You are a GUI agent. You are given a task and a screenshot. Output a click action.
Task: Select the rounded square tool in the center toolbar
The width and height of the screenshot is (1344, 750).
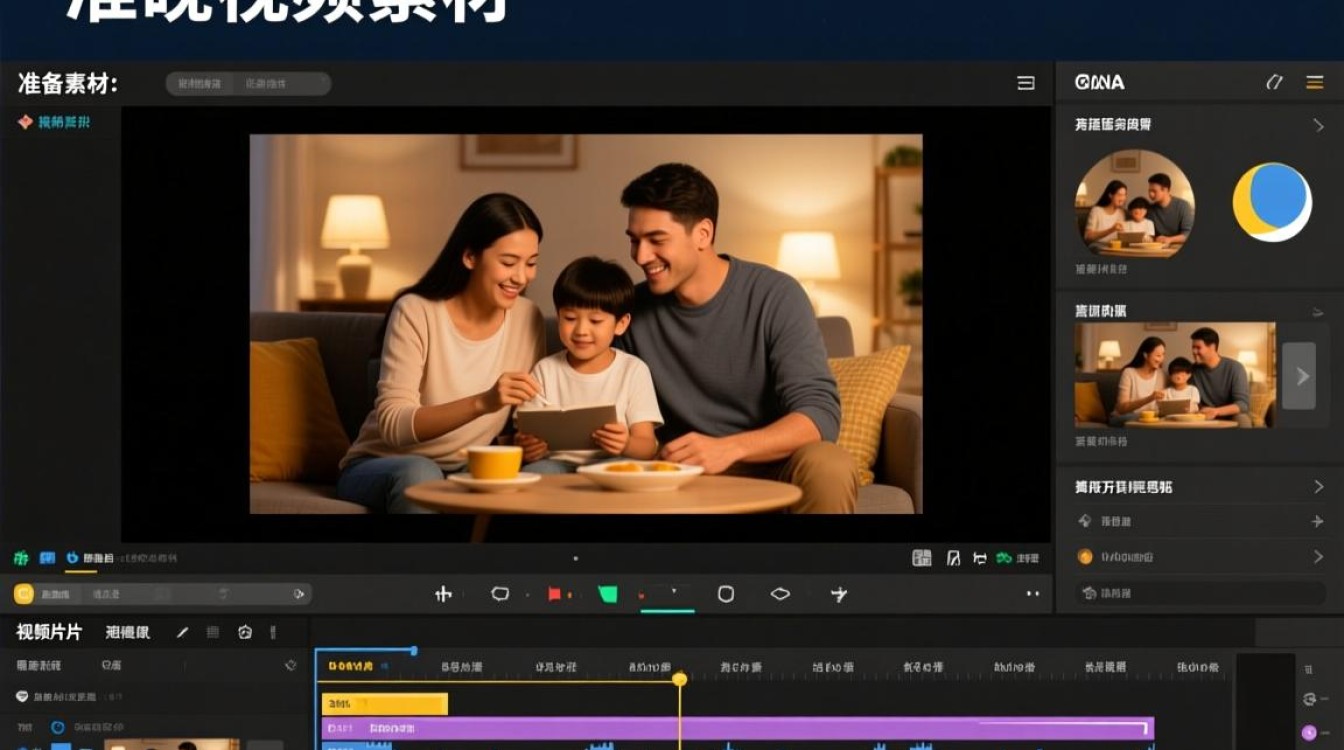[x=726, y=594]
